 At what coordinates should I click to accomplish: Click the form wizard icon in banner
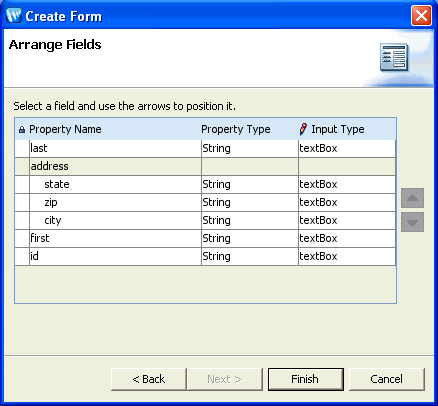click(x=394, y=57)
